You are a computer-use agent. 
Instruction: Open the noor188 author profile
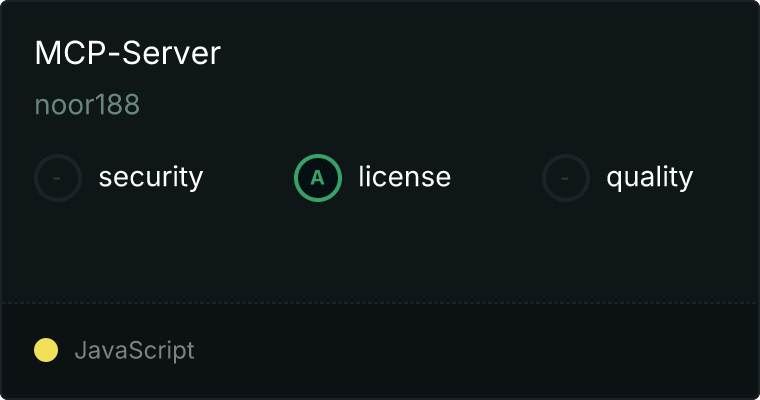tap(87, 104)
